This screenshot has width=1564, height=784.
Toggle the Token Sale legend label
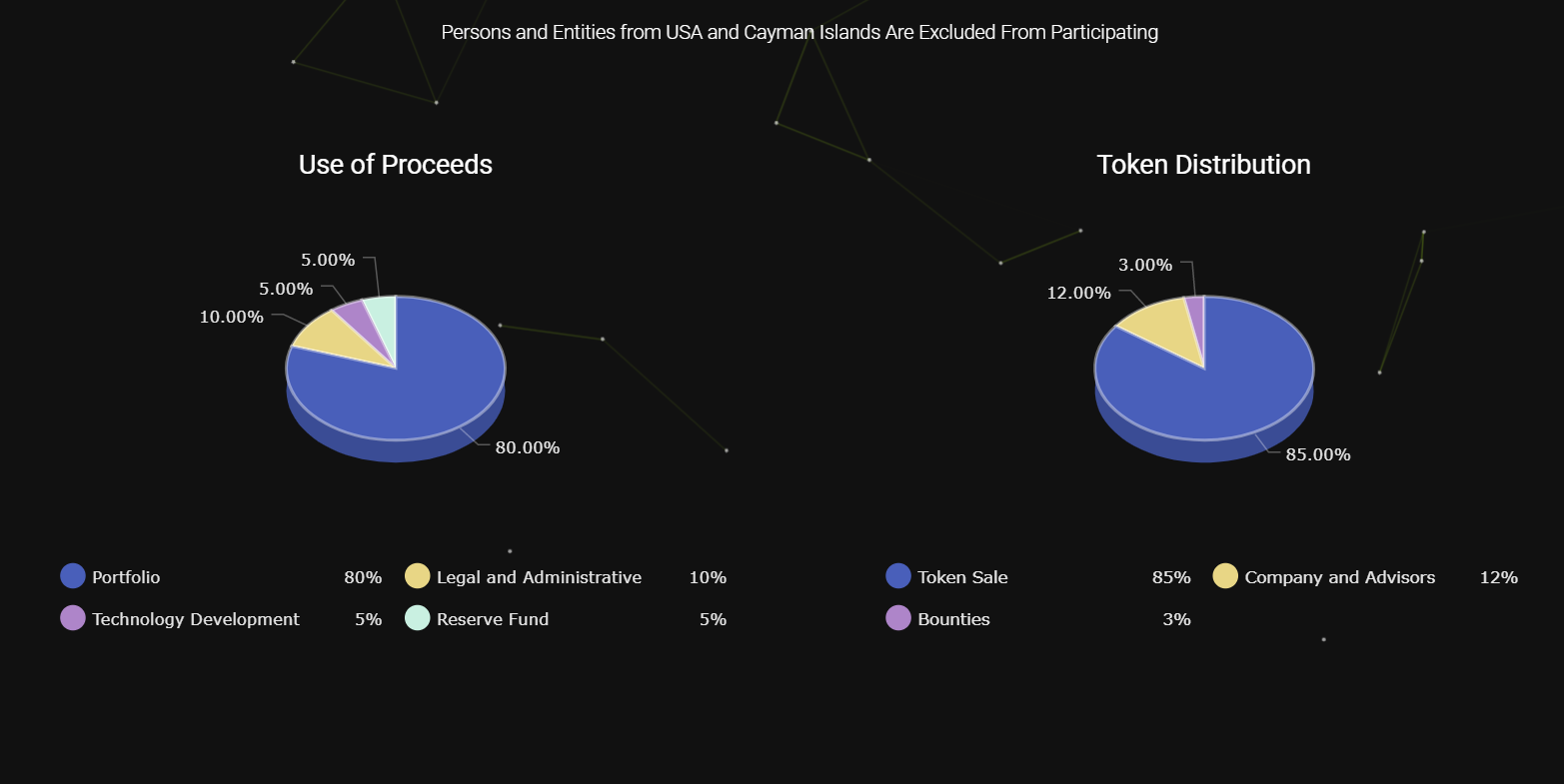coord(962,577)
